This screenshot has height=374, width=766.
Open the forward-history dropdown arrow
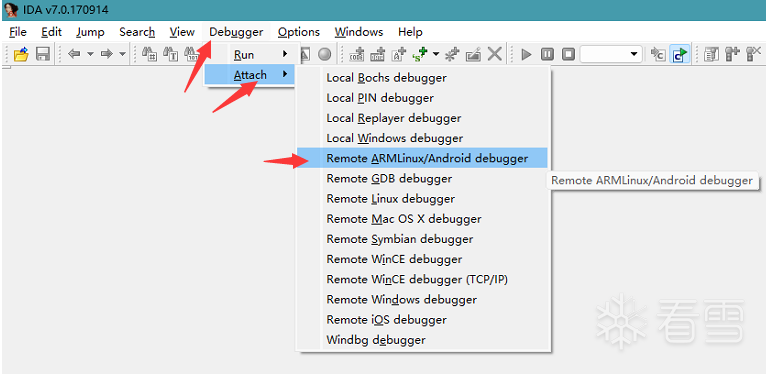point(122,54)
